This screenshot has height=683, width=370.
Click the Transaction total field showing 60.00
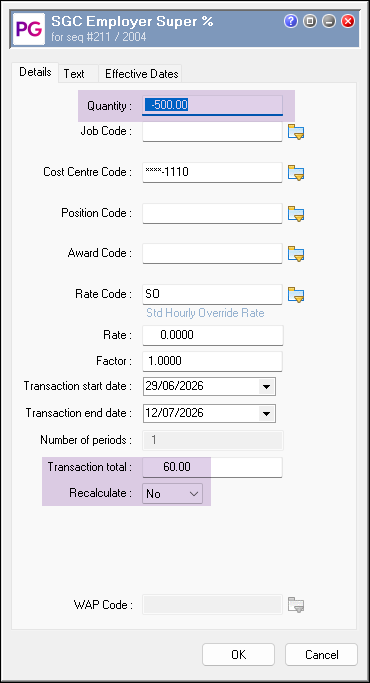coord(212,467)
